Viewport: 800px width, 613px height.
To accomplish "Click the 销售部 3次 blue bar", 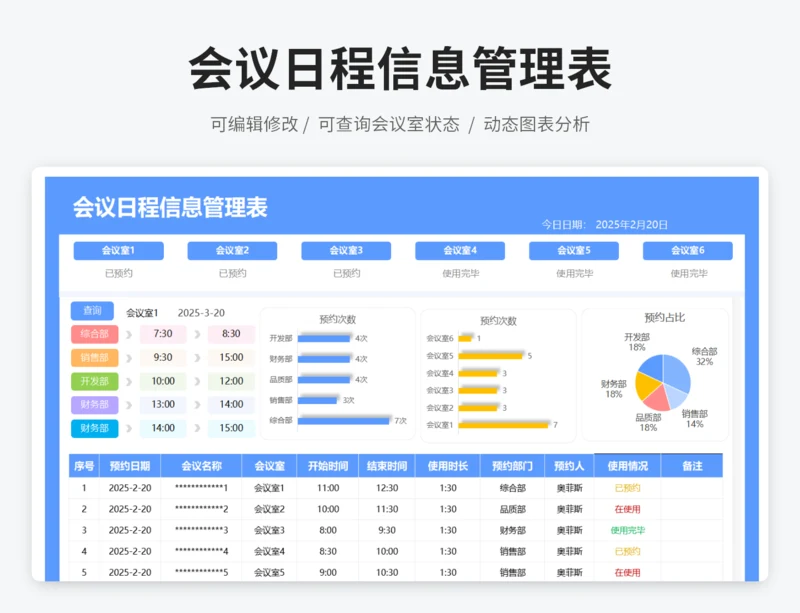I will [317, 401].
